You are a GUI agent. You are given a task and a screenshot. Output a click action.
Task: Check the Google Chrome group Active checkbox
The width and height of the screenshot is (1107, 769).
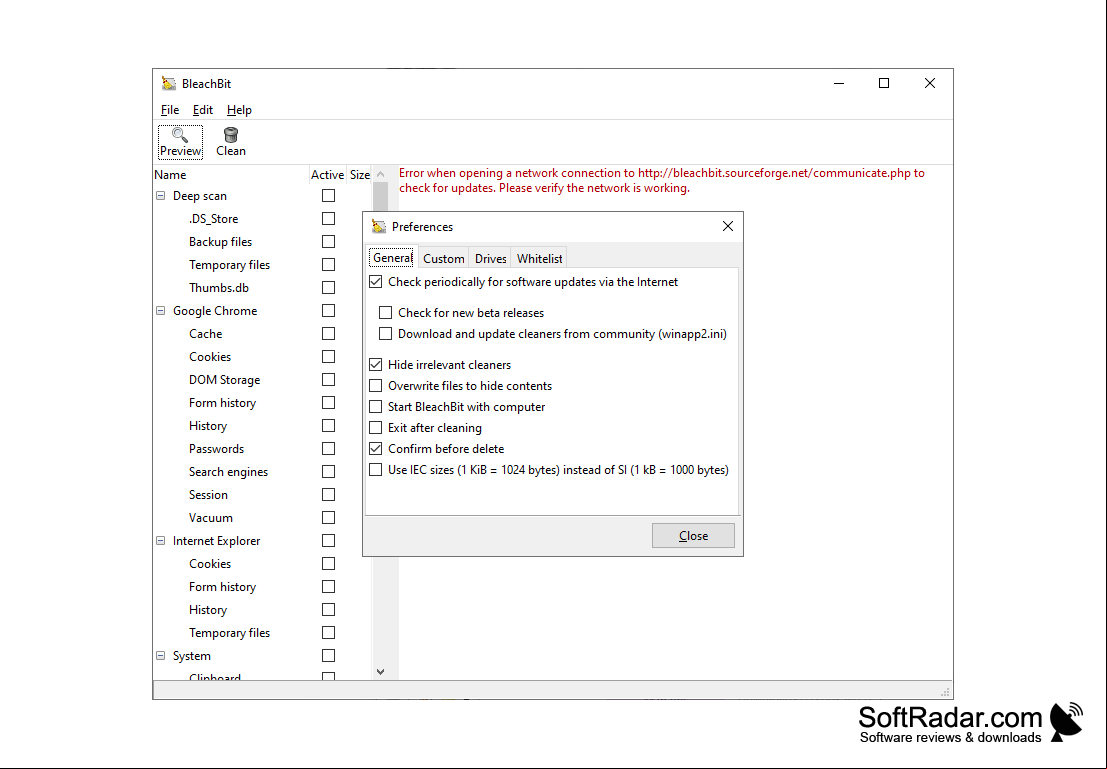328,311
